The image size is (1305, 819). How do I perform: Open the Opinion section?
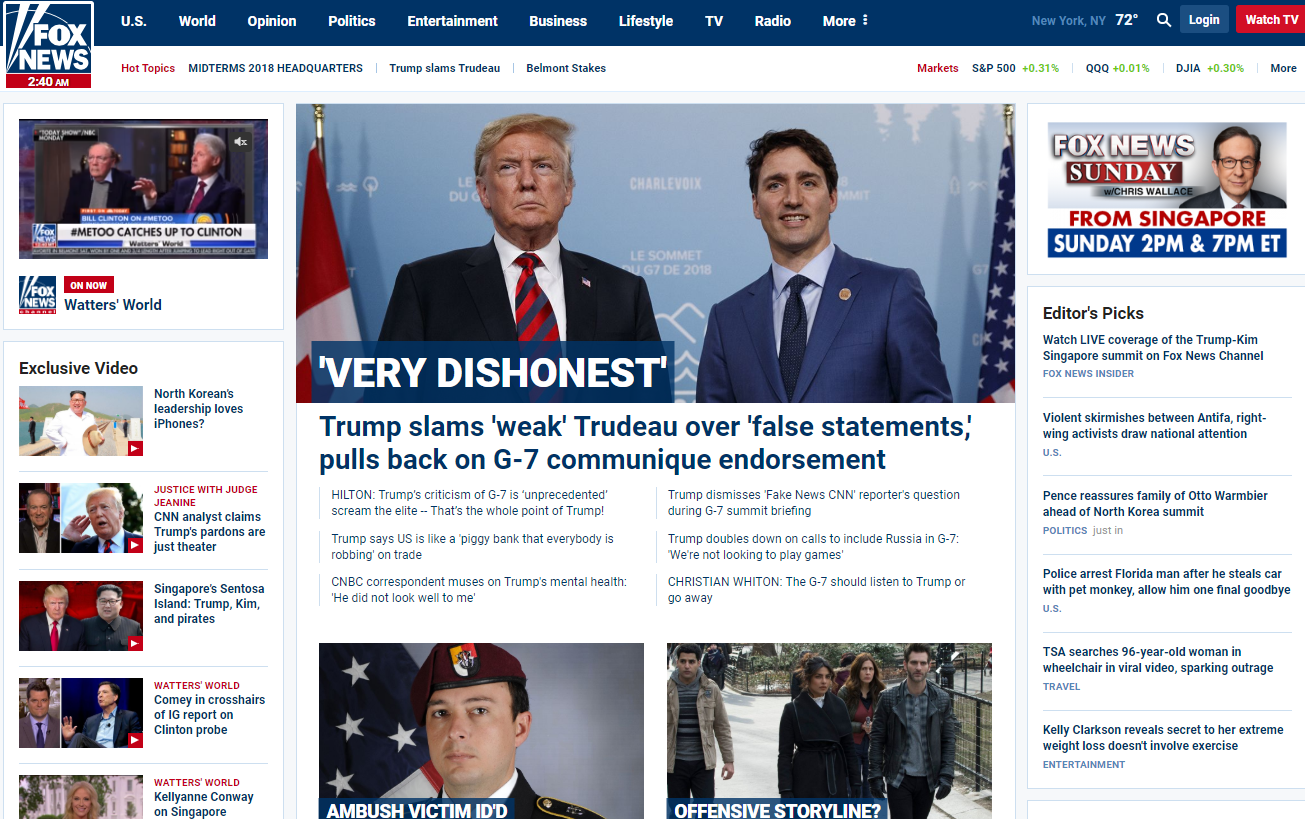[272, 21]
